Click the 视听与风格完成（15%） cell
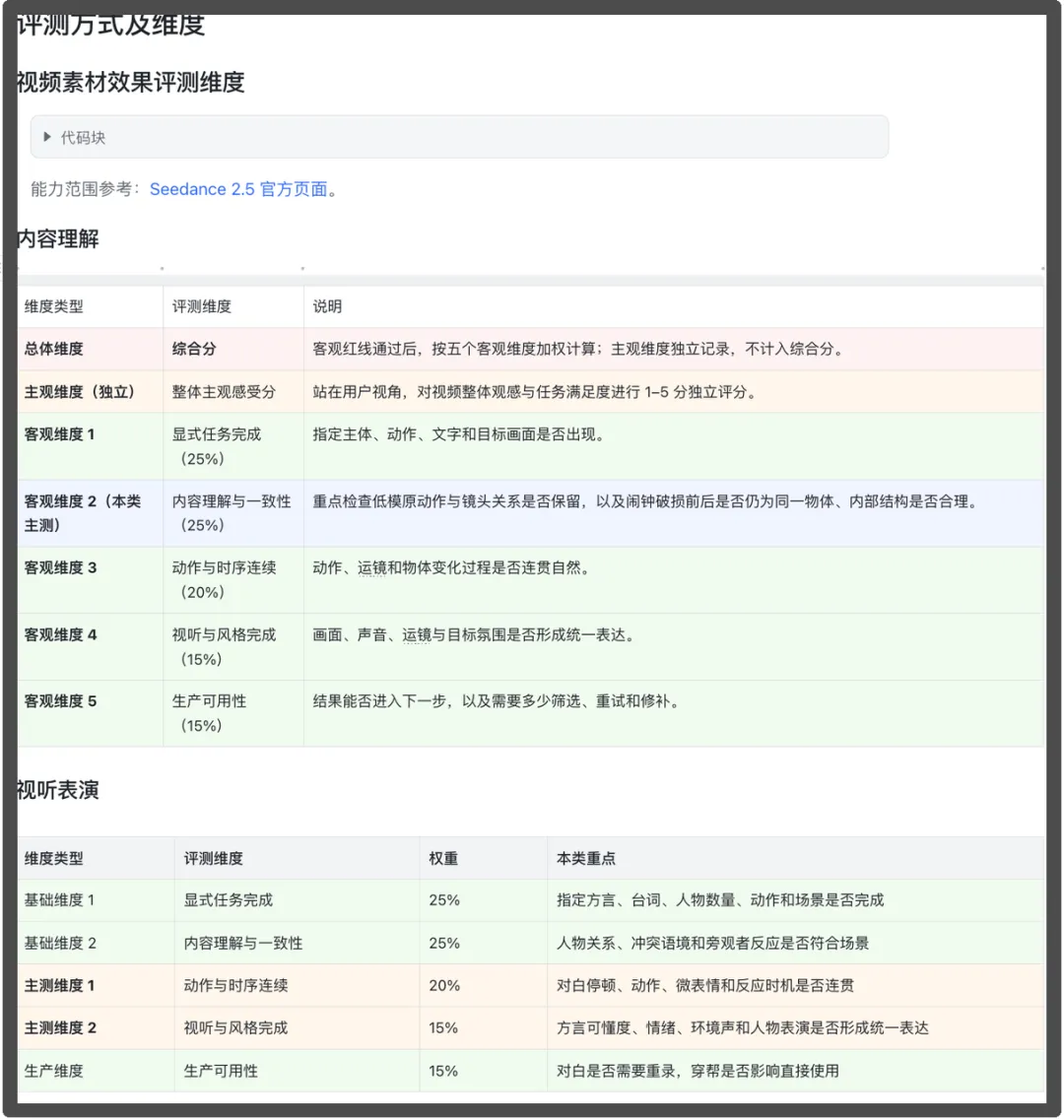This screenshot has width=1064, height=1120. (x=233, y=647)
